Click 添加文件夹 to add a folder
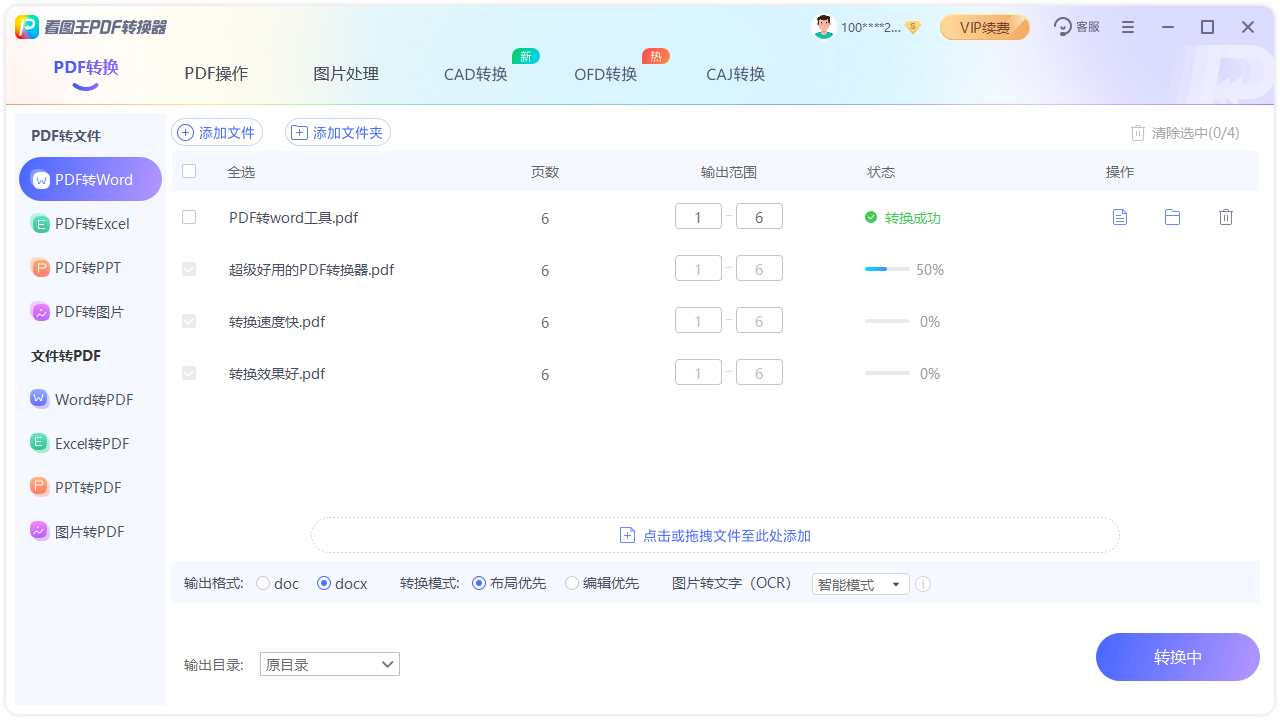1280x720 pixels. (338, 131)
